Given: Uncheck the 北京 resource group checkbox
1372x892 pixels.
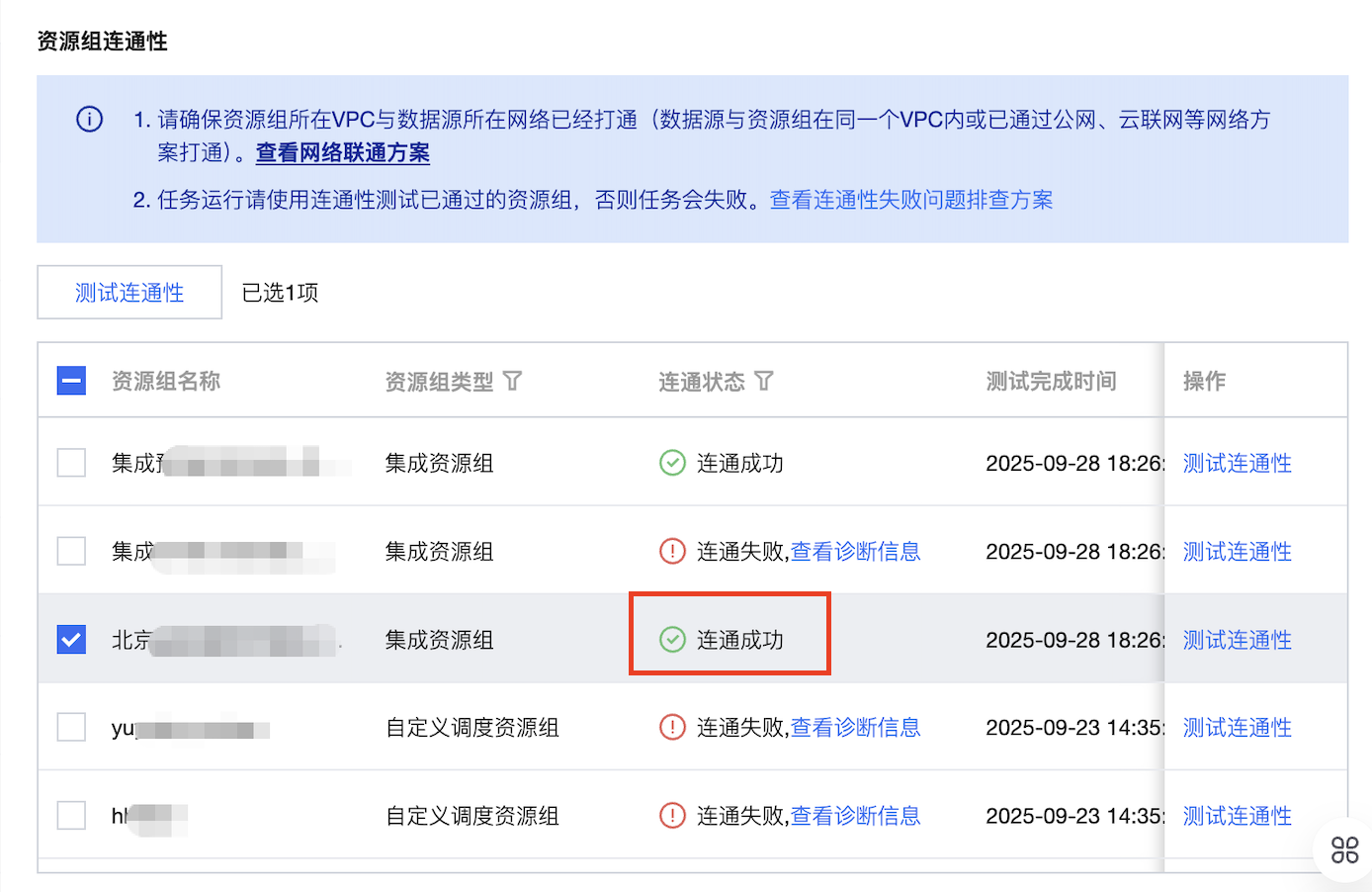Looking at the screenshot, I should click(x=71, y=640).
